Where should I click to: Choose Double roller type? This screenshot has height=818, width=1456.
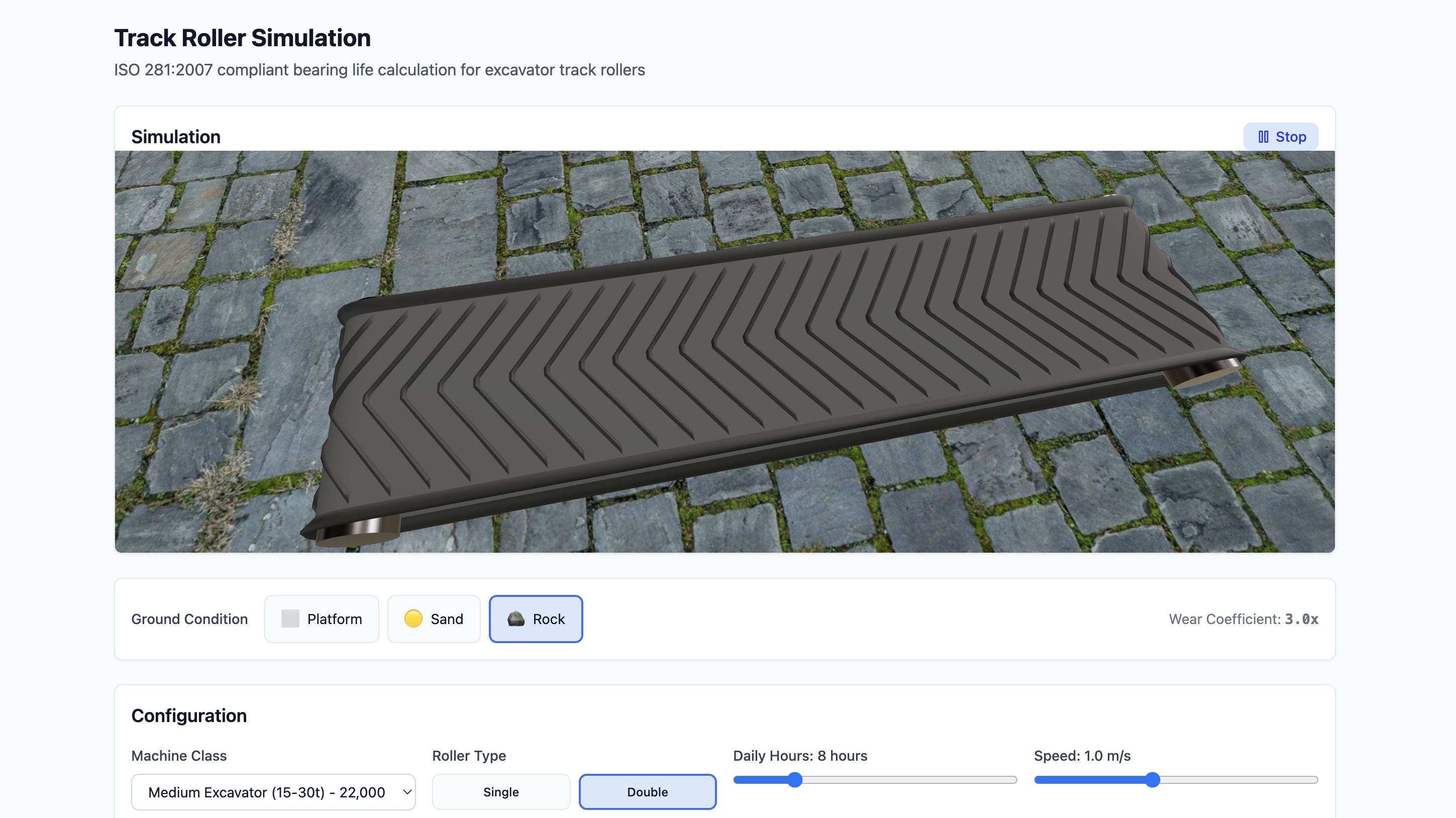pyautogui.click(x=647, y=791)
